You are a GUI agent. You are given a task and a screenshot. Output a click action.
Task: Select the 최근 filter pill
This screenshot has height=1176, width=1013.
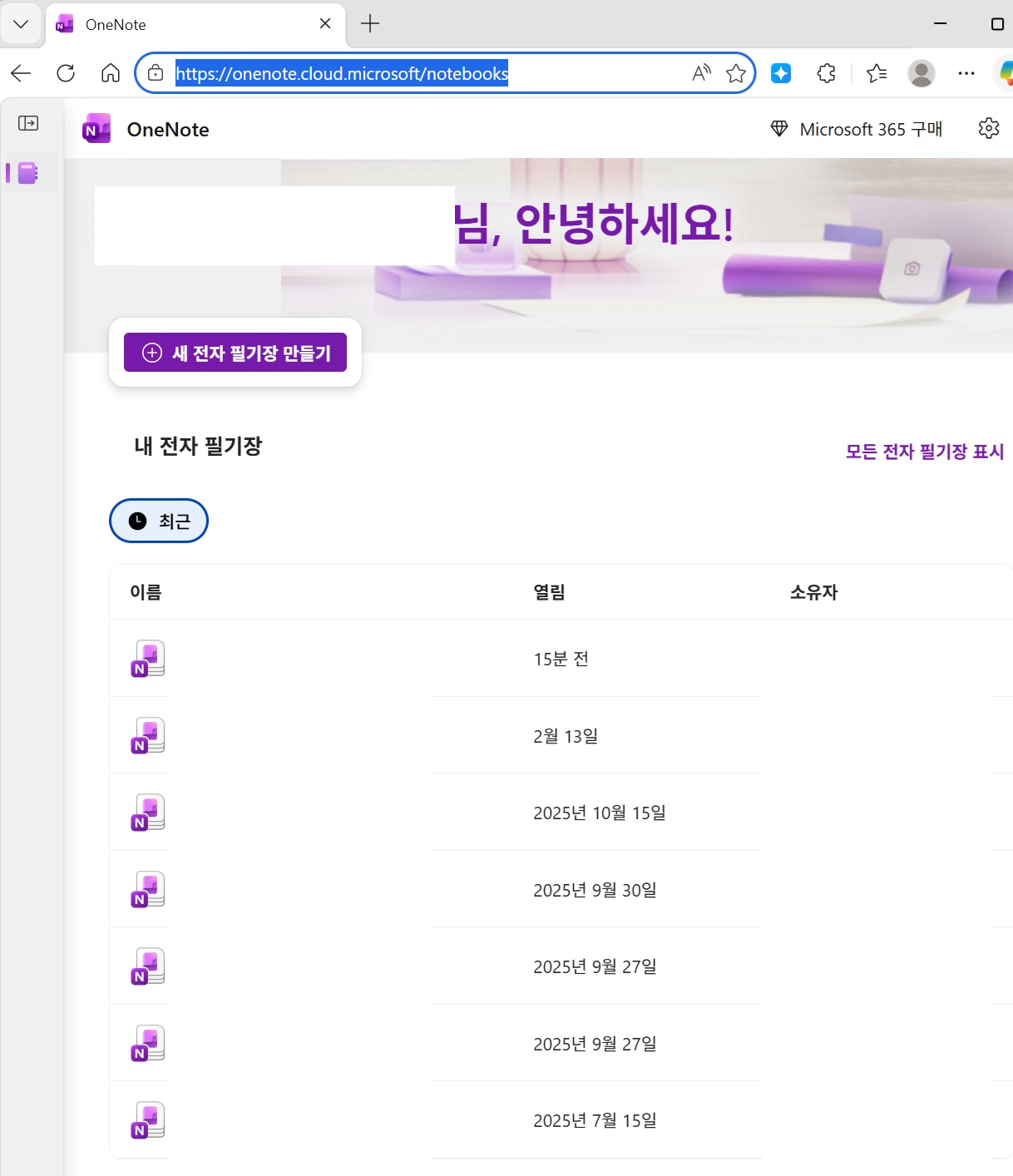point(159,521)
